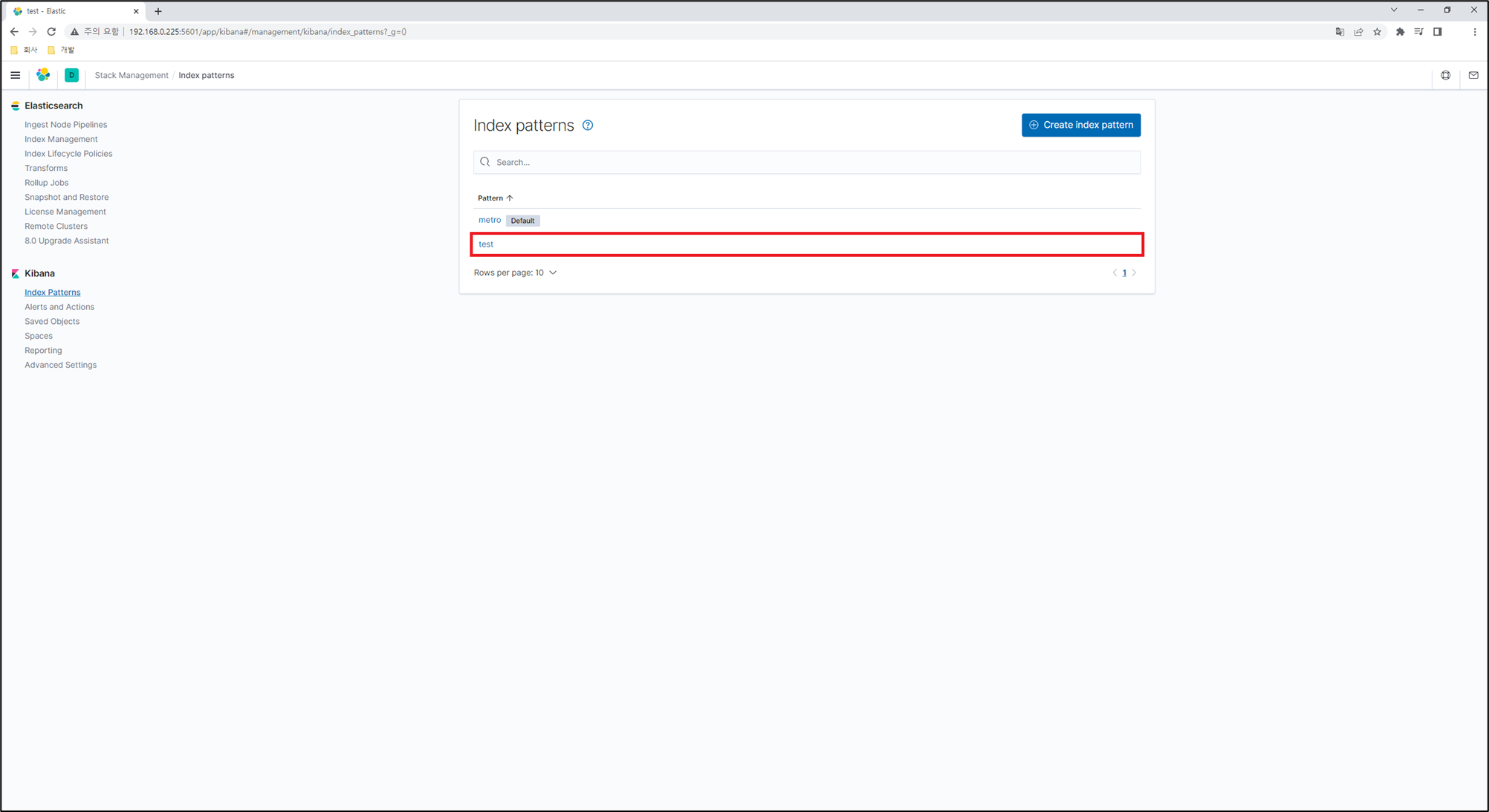Bookmark this page with star icon
The width and height of the screenshot is (1489, 812).
point(1377,32)
